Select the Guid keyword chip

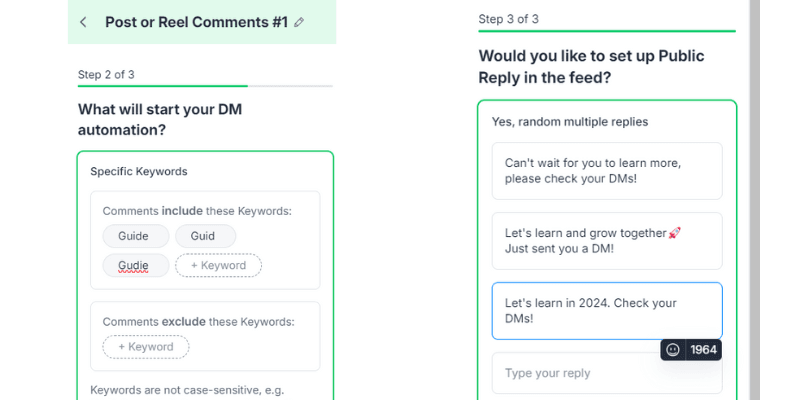206,236
